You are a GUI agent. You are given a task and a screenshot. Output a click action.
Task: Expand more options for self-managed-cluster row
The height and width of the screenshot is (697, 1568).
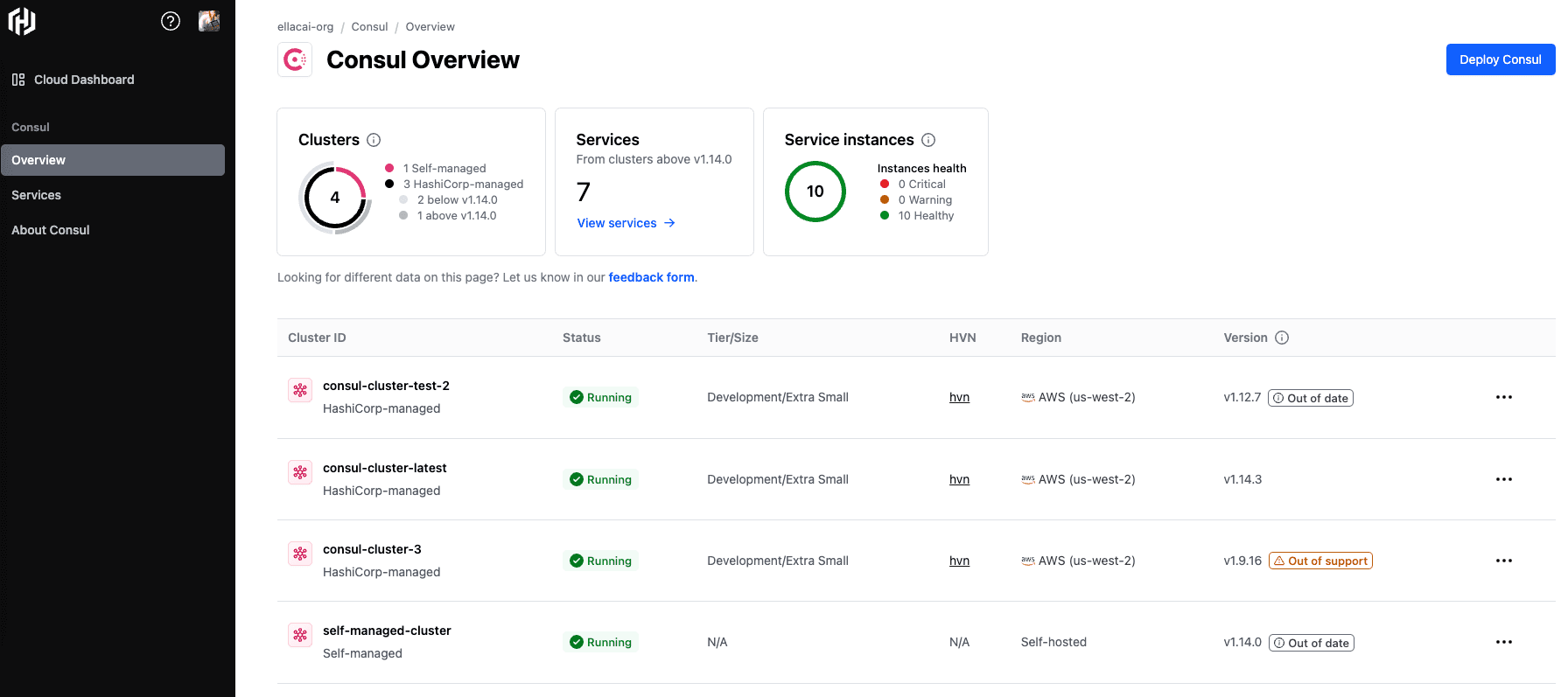1503,642
